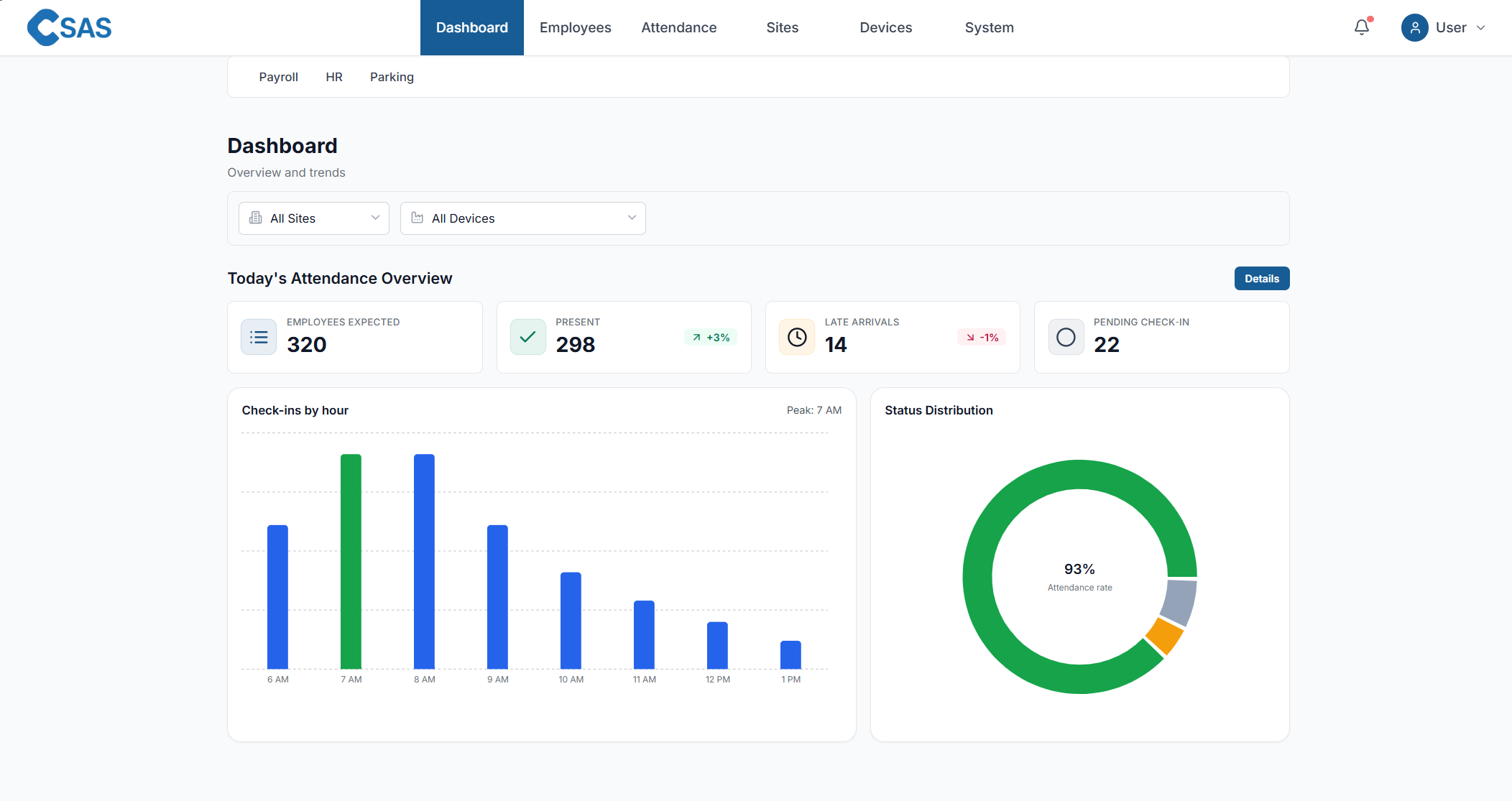
Task: Click the Employees Expected list icon
Action: point(259,337)
